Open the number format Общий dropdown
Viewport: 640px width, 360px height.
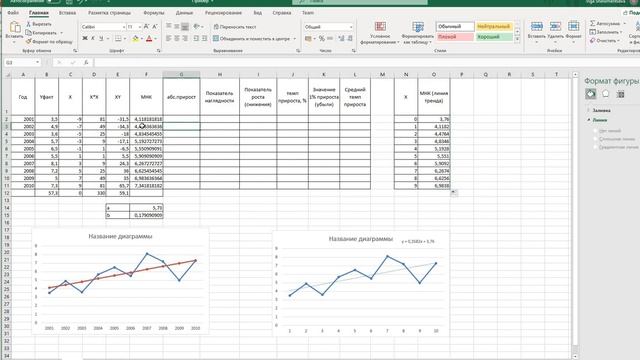click(x=351, y=27)
